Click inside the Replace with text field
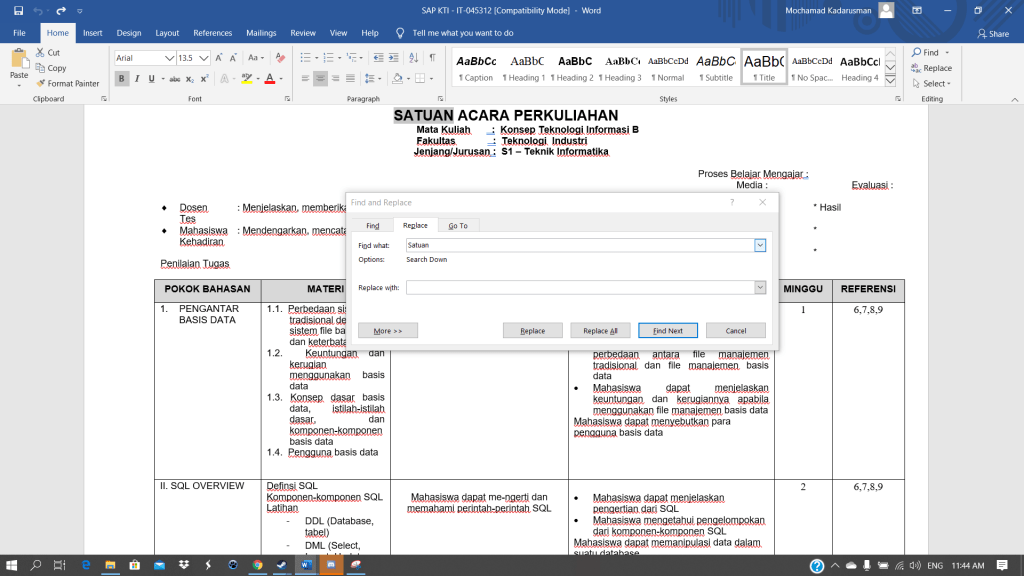1024x576 pixels. coord(578,288)
